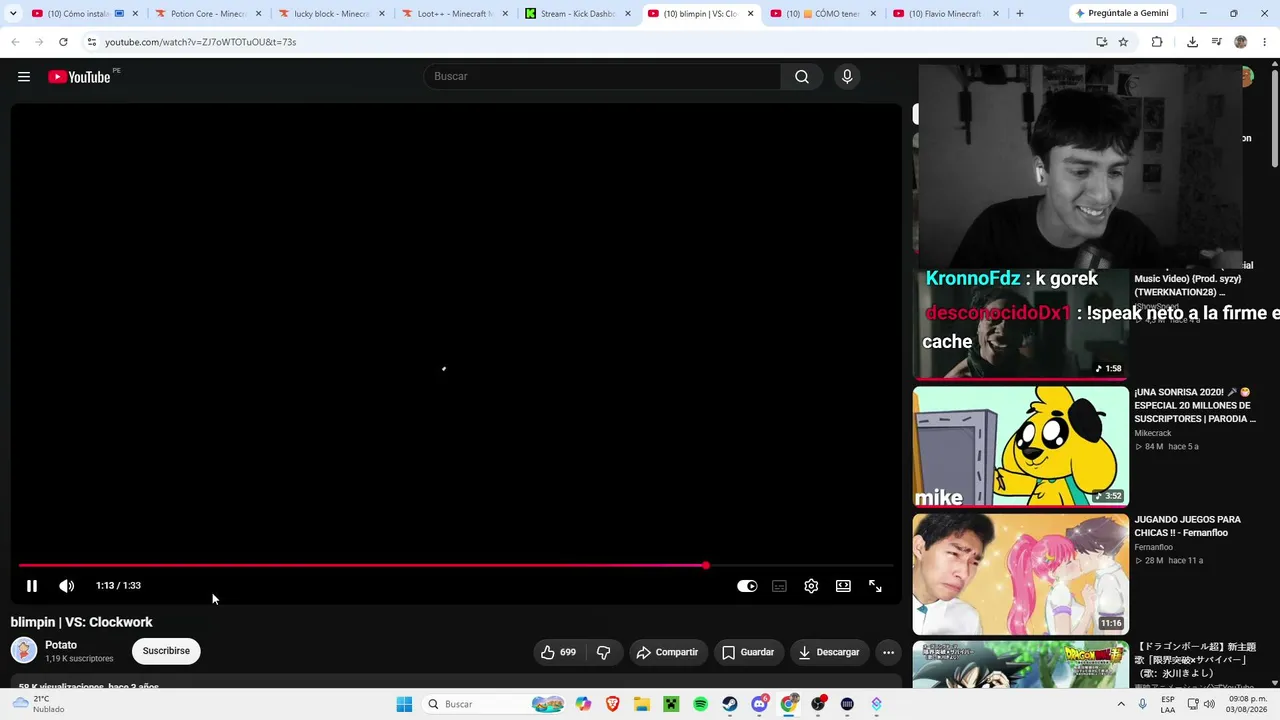The height and width of the screenshot is (720, 1280).
Task: Expand the tab search dropdown arrow
Action: [13, 14]
